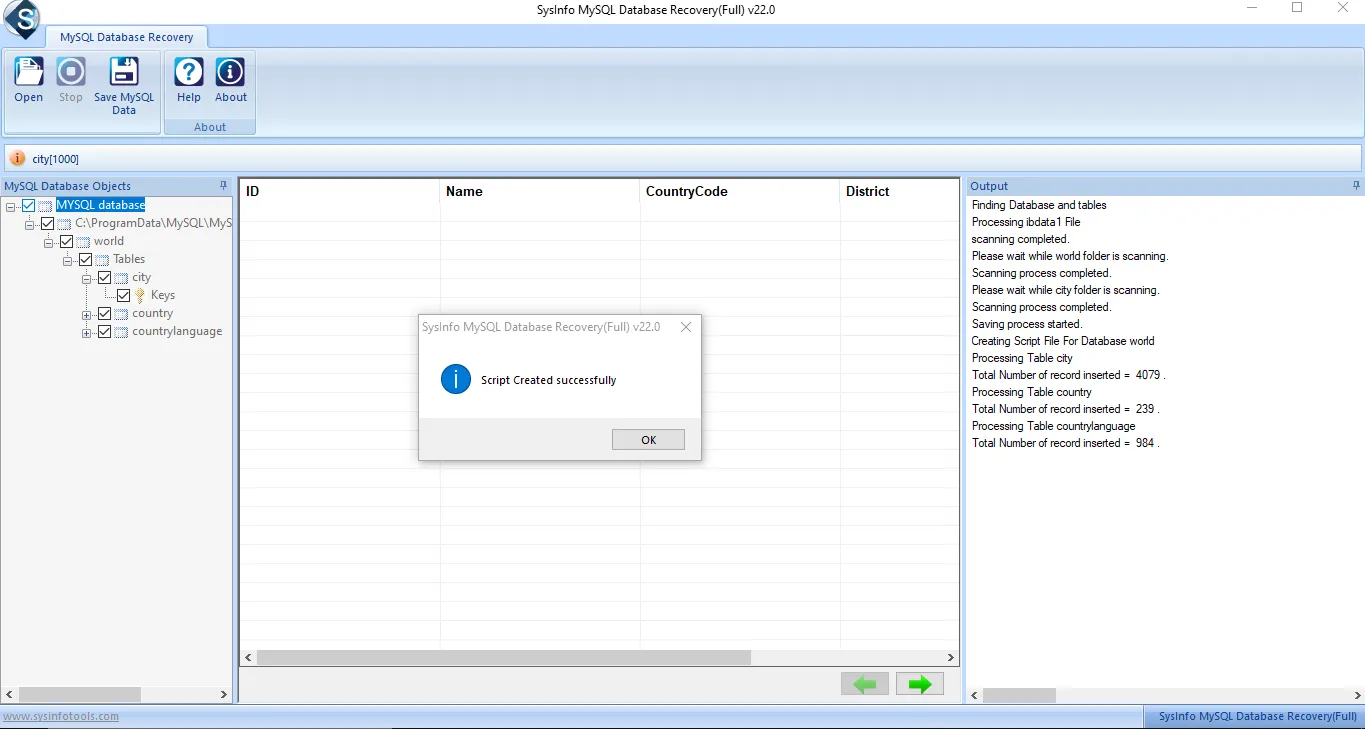The image size is (1365, 729).
Task: Toggle the countrylanguage table checkbox
Action: [x=104, y=332]
